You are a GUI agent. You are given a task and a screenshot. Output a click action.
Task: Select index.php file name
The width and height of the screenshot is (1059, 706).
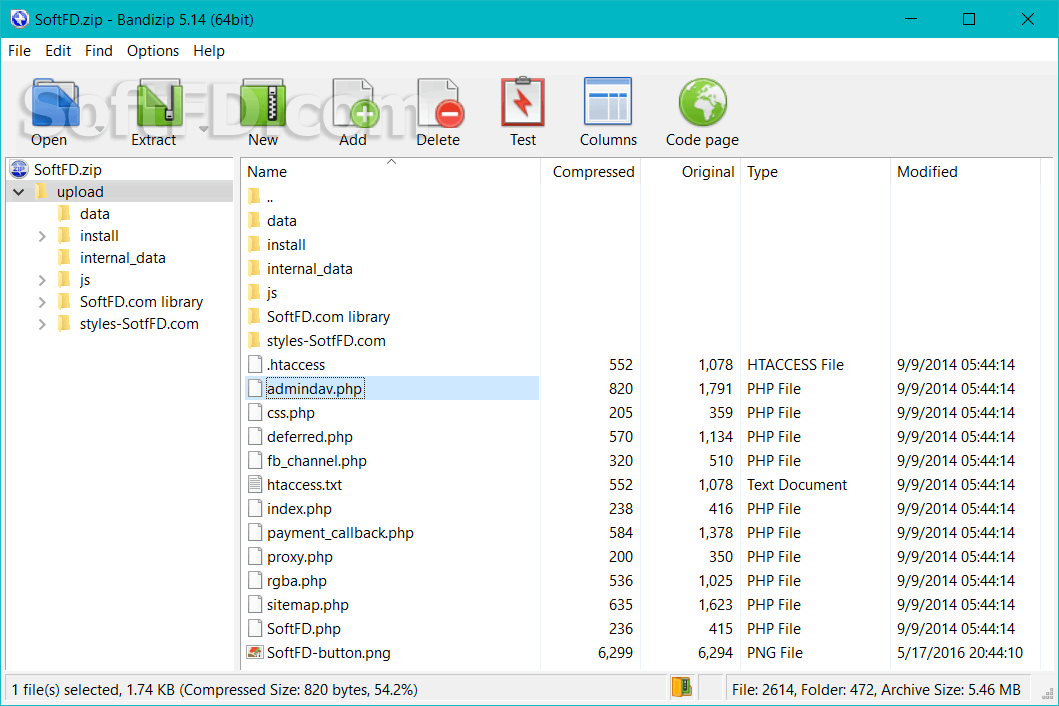tap(299, 509)
